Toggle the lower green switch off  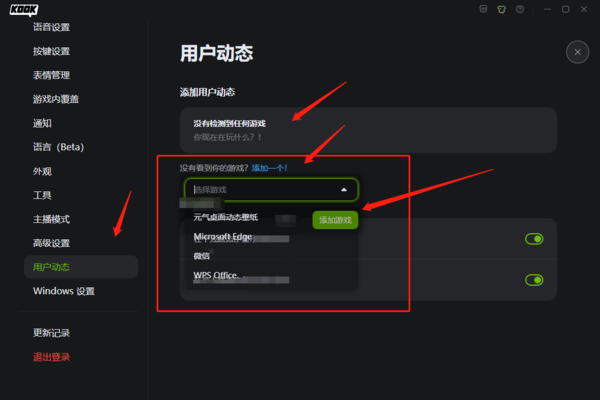pos(534,280)
